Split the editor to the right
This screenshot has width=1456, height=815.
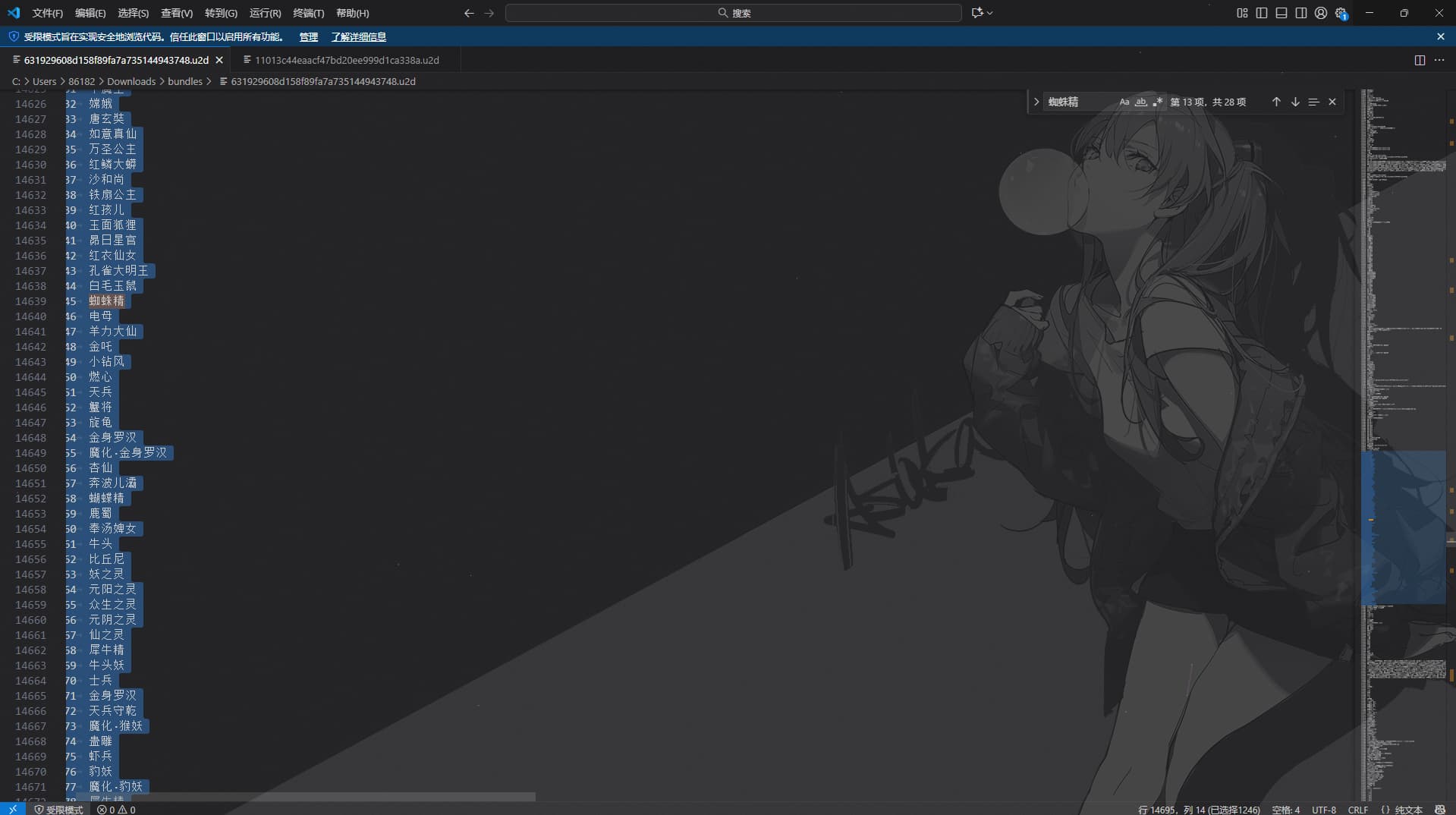coord(1420,60)
